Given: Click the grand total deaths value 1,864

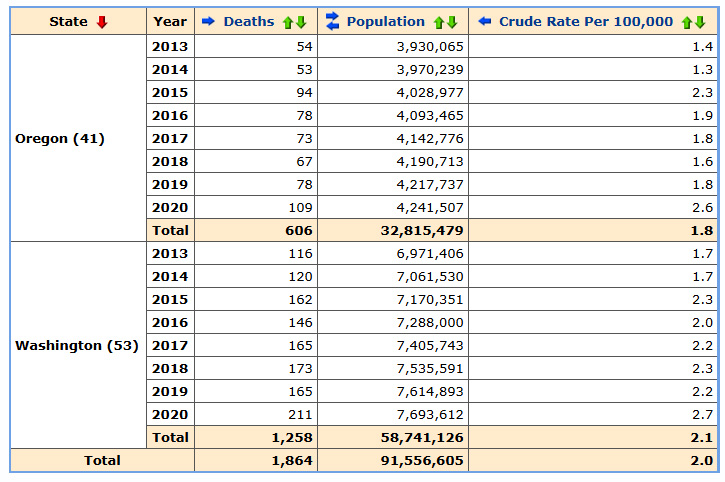Looking at the screenshot, I should (291, 461).
